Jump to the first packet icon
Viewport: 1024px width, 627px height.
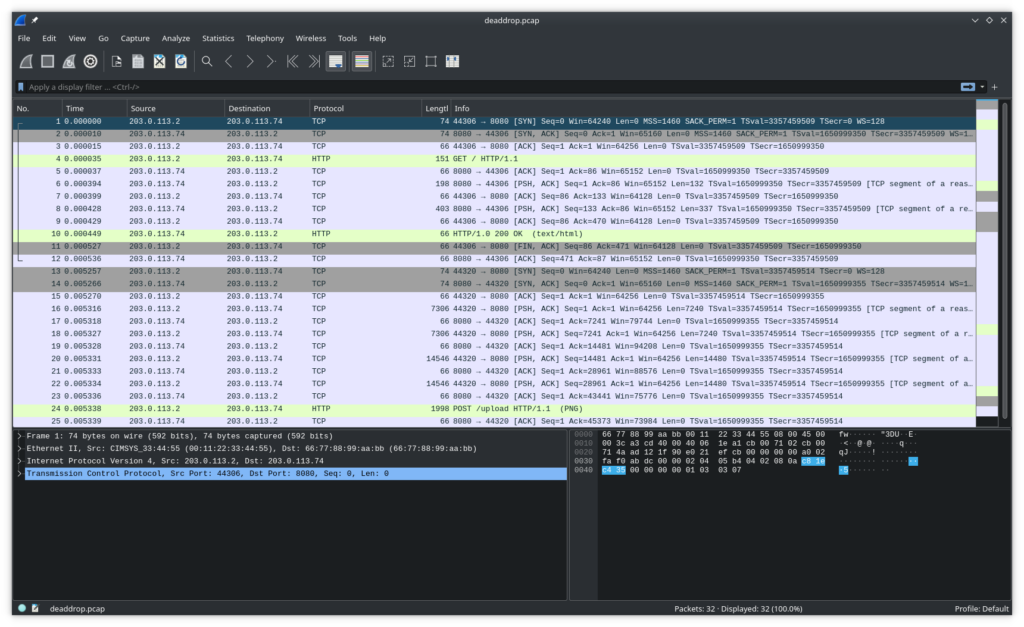tap(292, 61)
